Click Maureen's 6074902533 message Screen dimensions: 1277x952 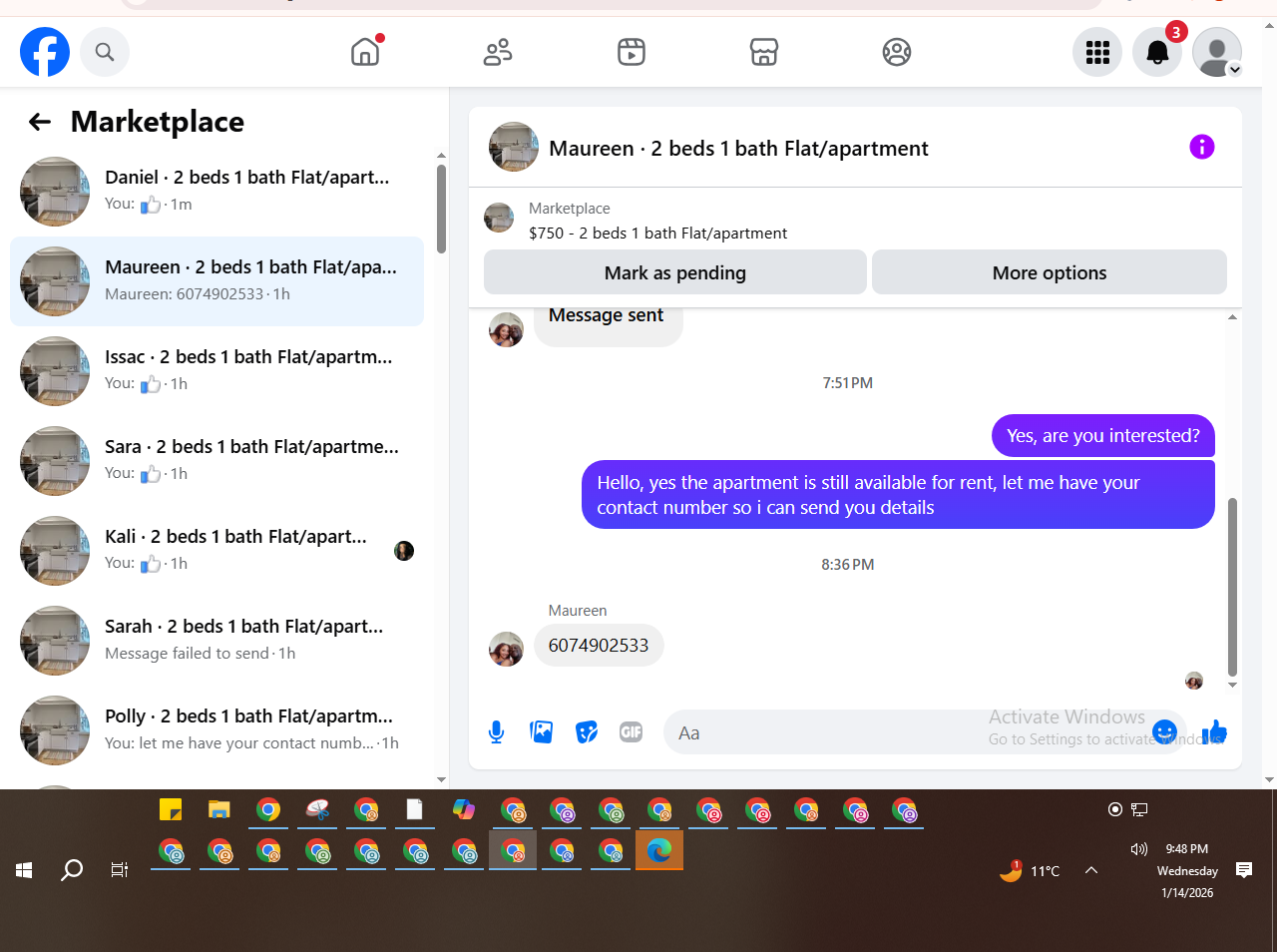tap(599, 646)
